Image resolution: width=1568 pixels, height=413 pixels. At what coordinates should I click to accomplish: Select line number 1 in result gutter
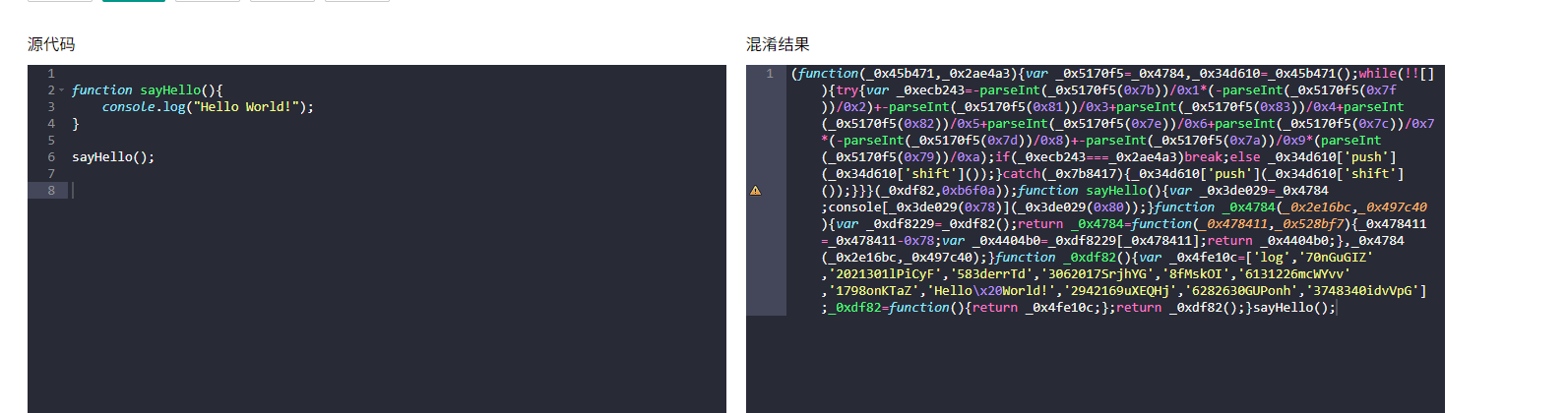click(x=770, y=74)
